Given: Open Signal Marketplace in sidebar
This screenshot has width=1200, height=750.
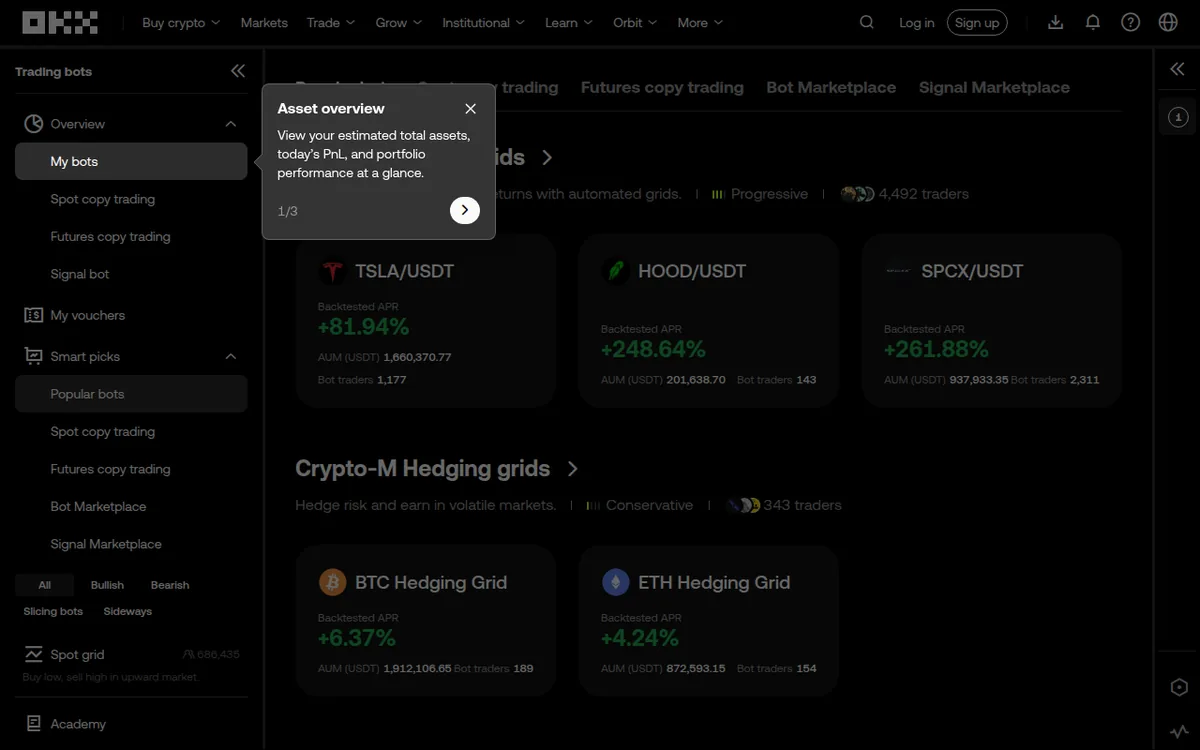Looking at the screenshot, I should click(x=131, y=544).
